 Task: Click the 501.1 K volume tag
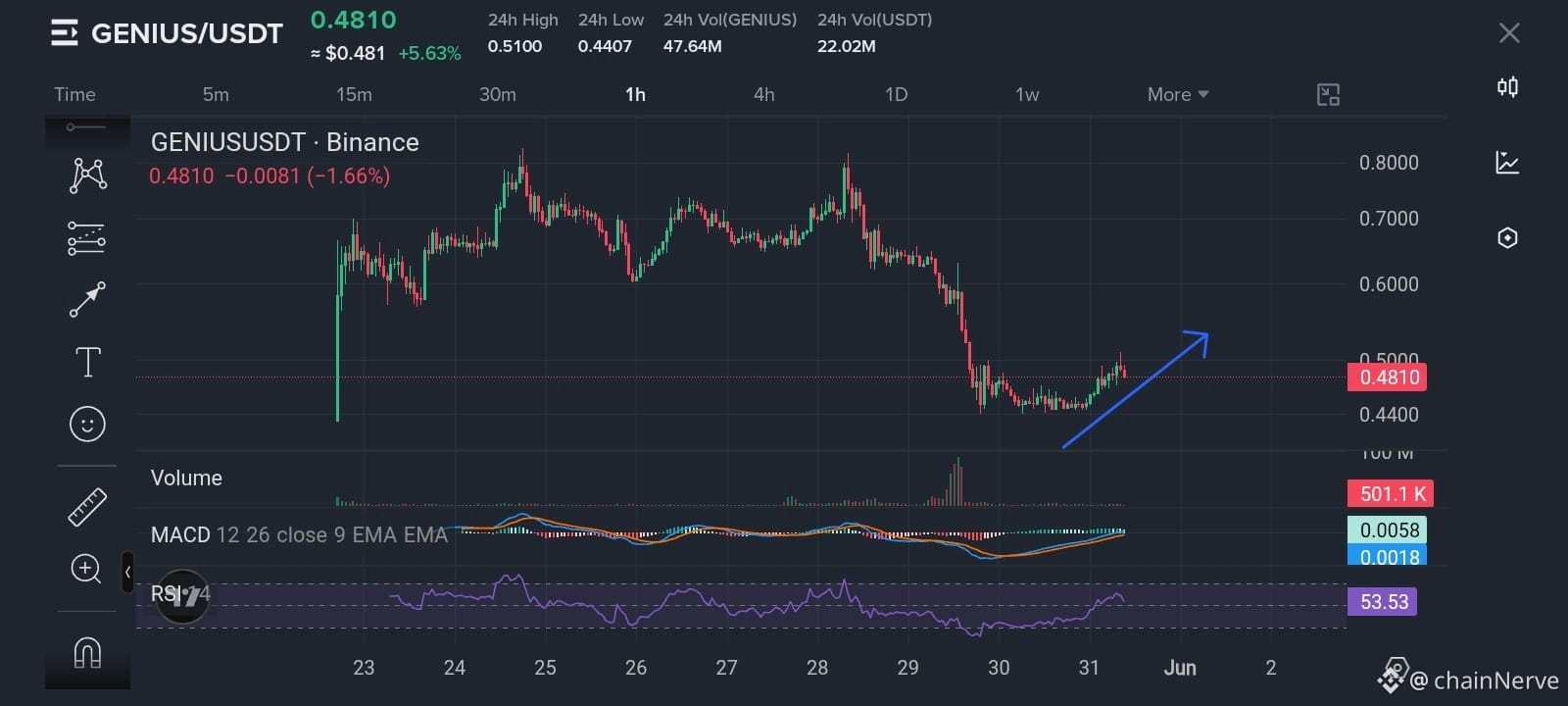pyautogui.click(x=1390, y=494)
